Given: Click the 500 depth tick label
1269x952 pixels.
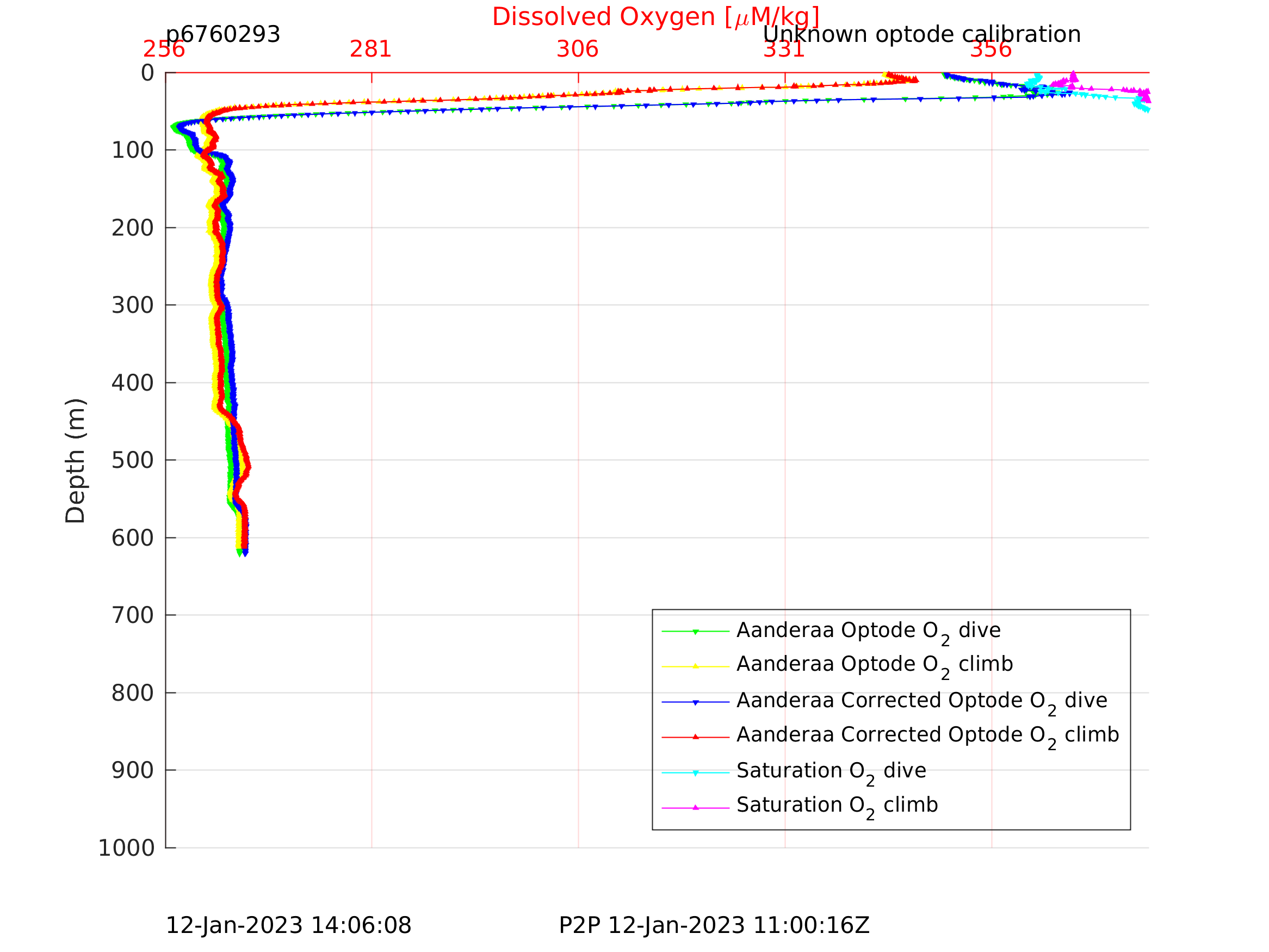Looking at the screenshot, I should point(133,460).
